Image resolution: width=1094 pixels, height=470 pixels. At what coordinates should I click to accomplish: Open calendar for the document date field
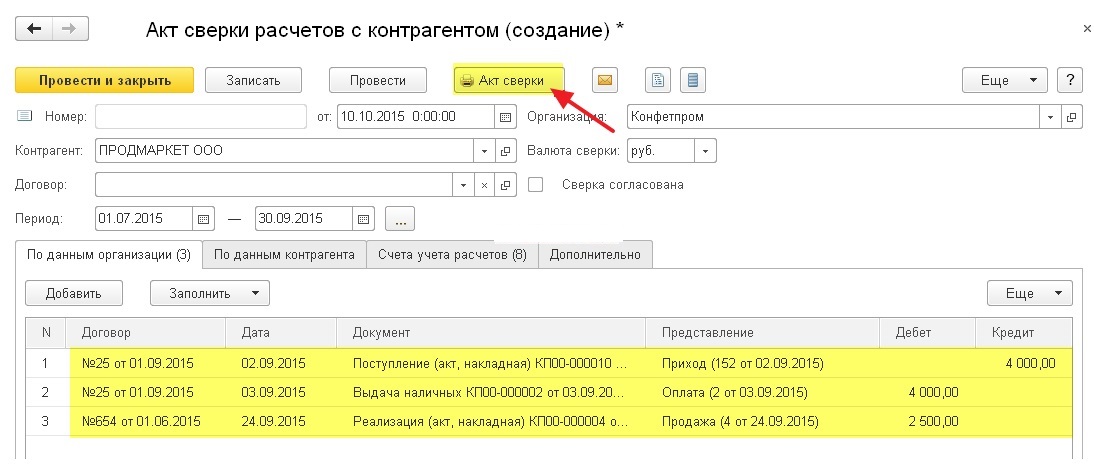click(506, 117)
